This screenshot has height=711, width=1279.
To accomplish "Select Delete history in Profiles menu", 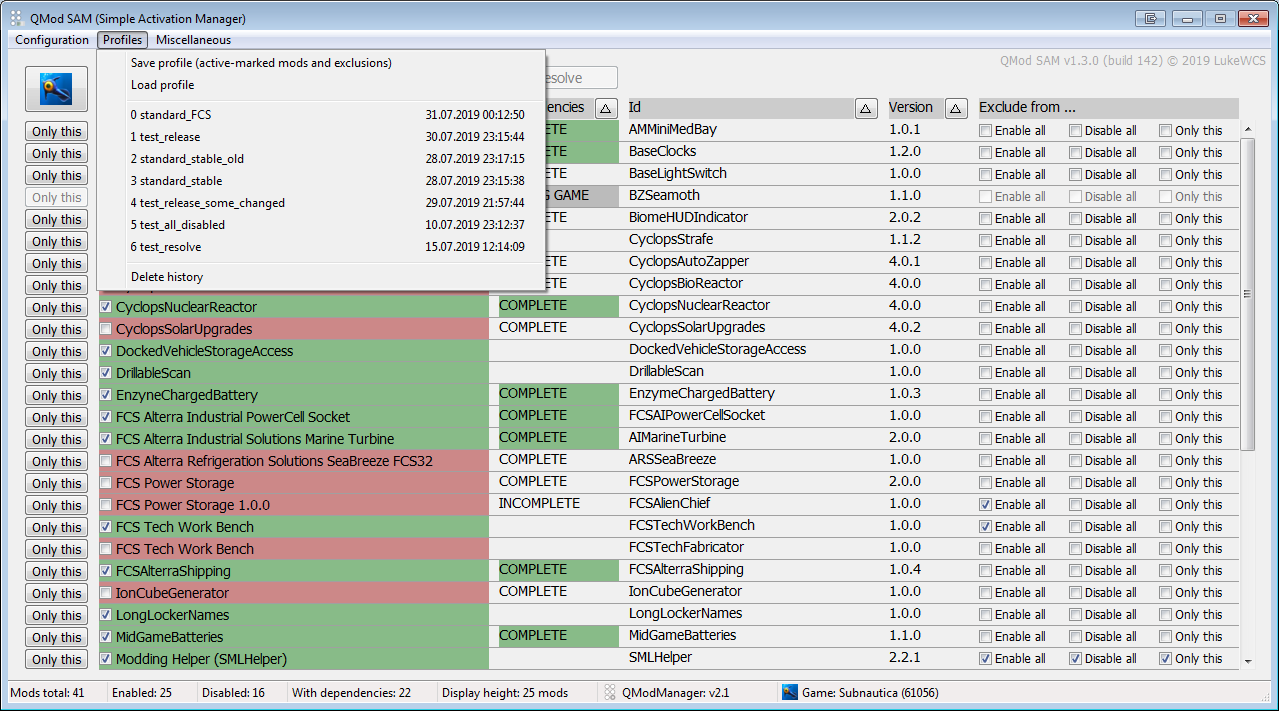I will (x=167, y=277).
